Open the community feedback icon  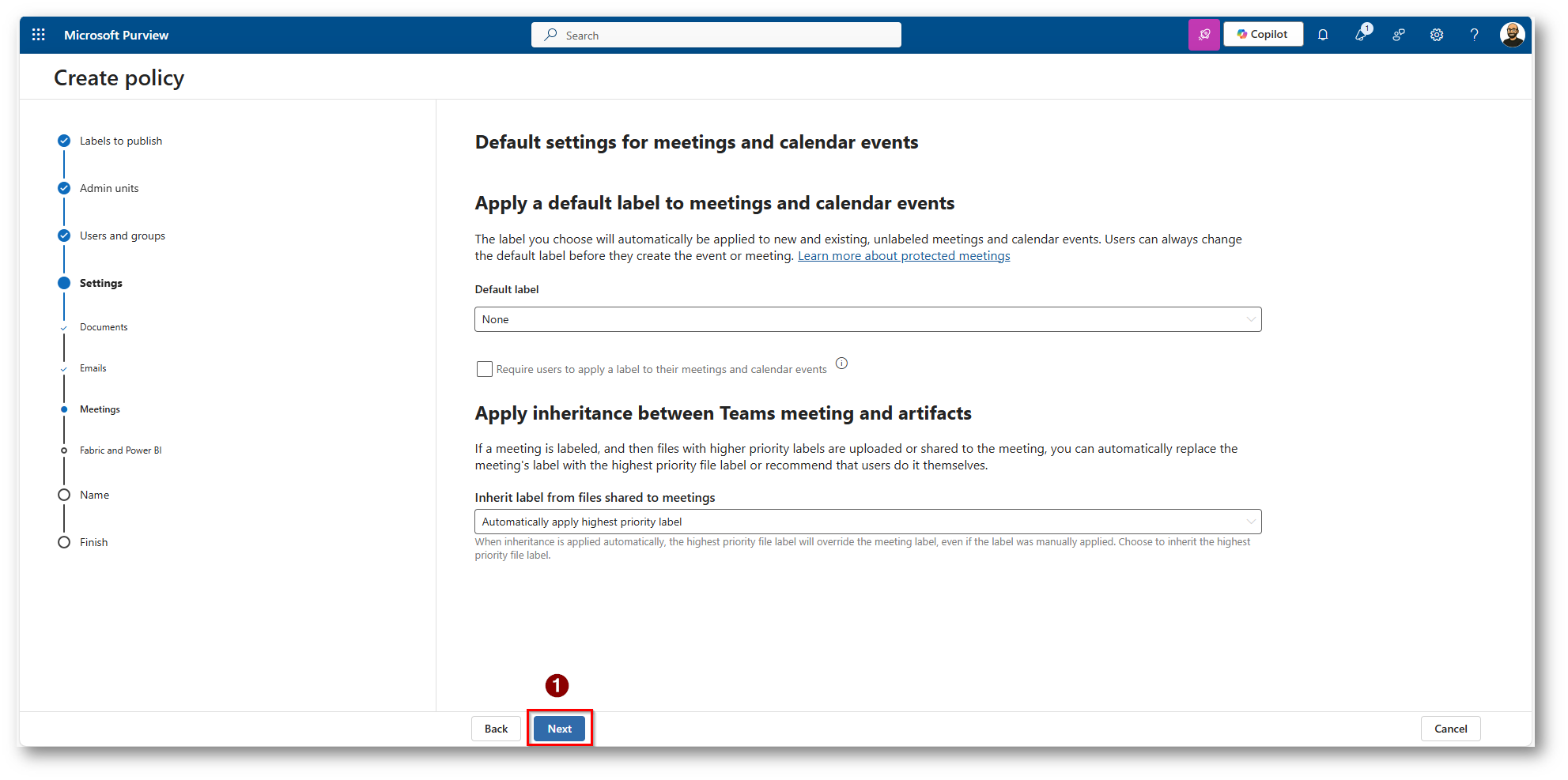pos(1399,35)
